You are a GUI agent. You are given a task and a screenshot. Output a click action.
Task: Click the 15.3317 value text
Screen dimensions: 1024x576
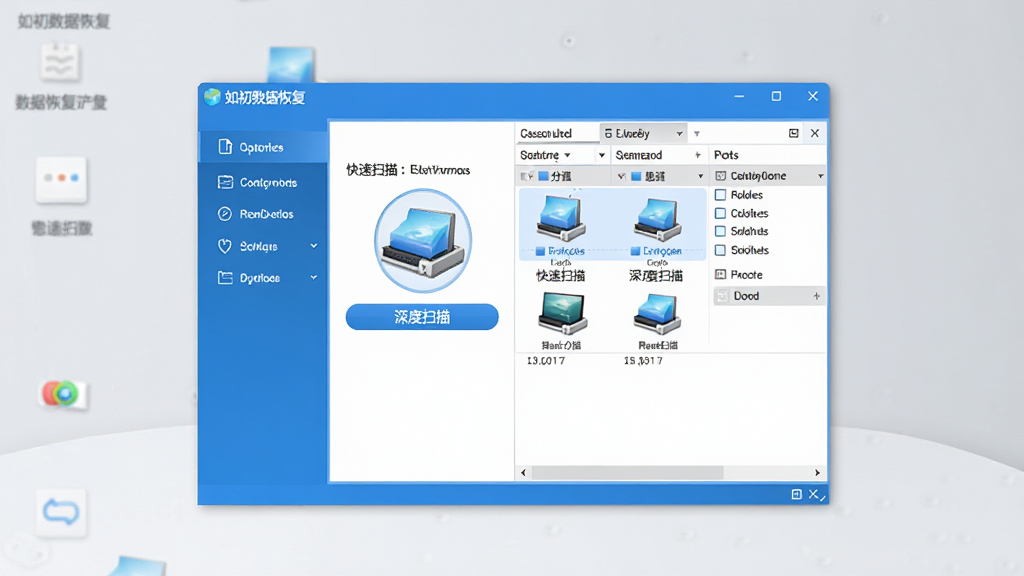click(643, 360)
